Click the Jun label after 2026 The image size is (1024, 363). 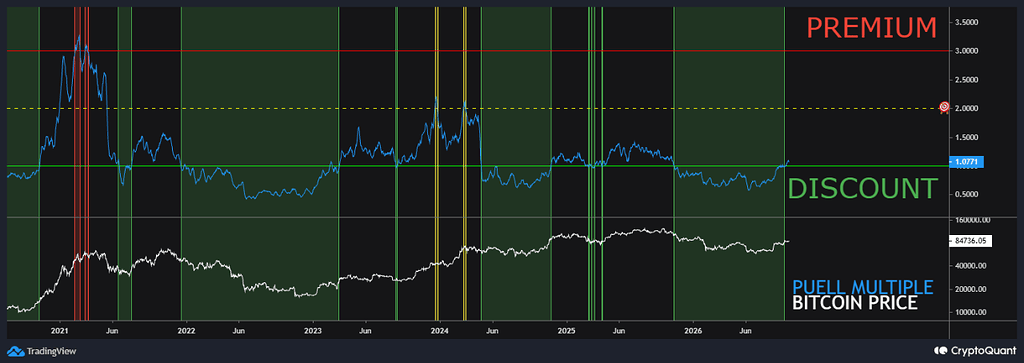tap(745, 331)
